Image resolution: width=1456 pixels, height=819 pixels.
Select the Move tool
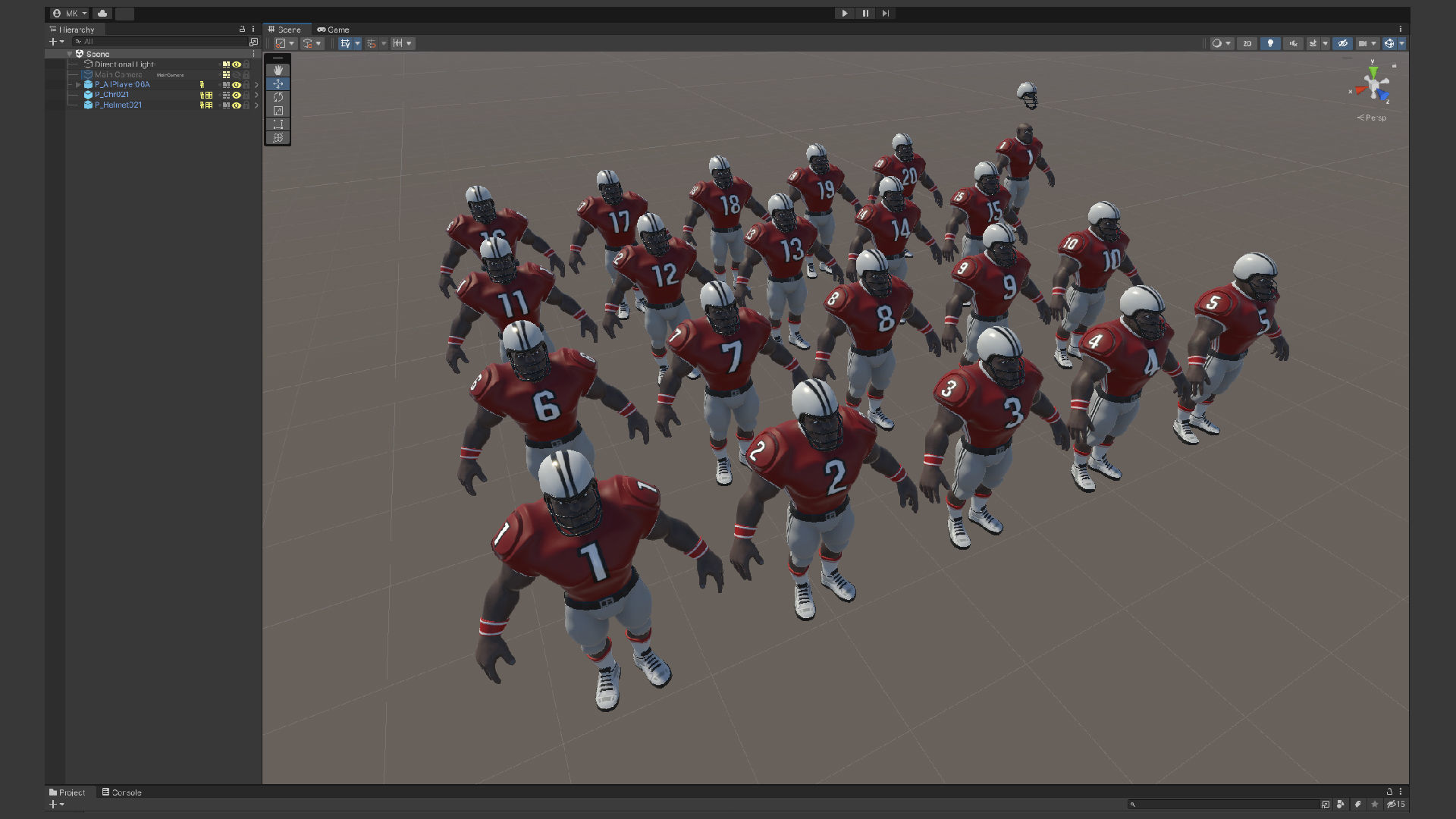click(278, 83)
